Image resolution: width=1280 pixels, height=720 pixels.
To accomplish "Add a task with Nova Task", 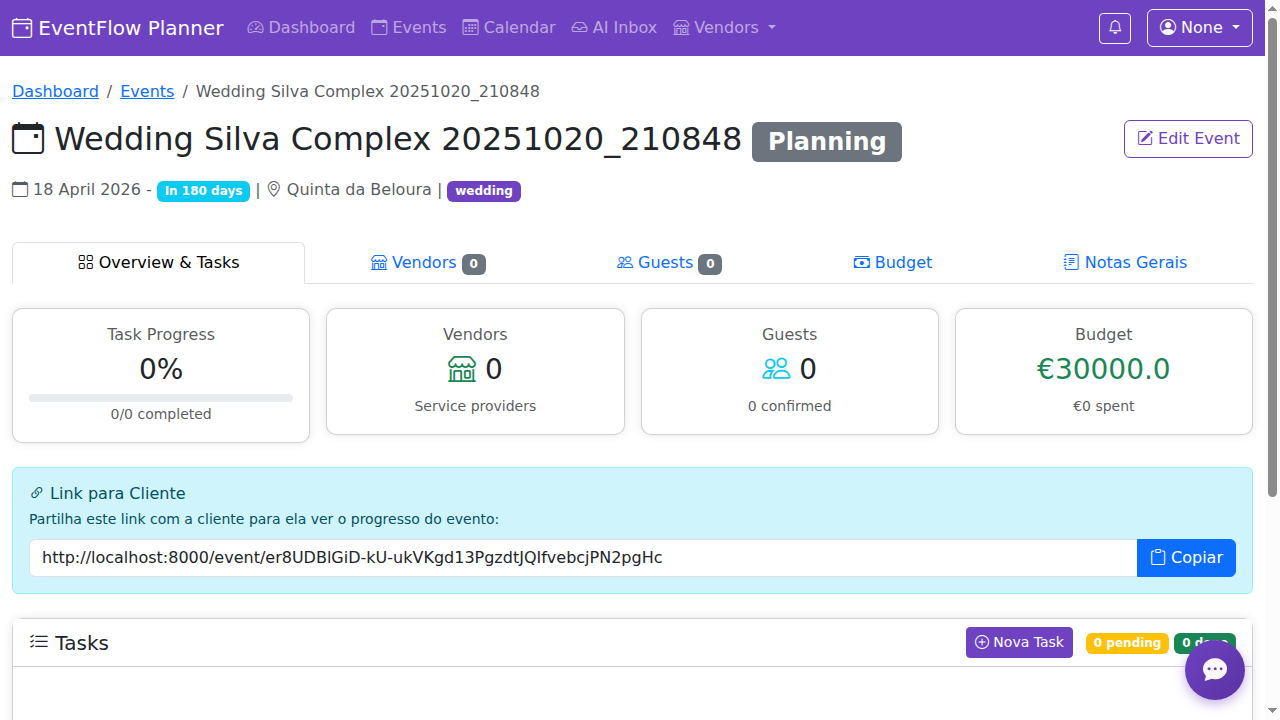I will tap(1019, 642).
